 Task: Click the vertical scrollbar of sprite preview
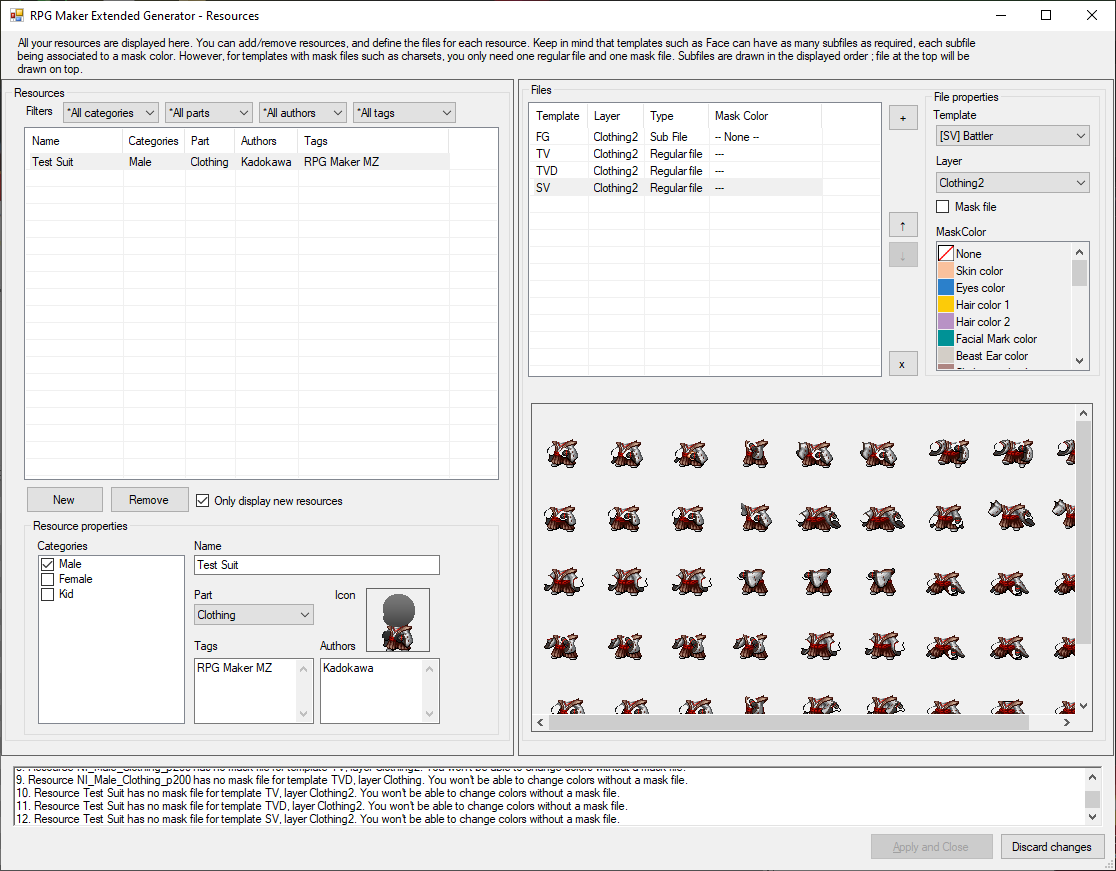click(1083, 532)
